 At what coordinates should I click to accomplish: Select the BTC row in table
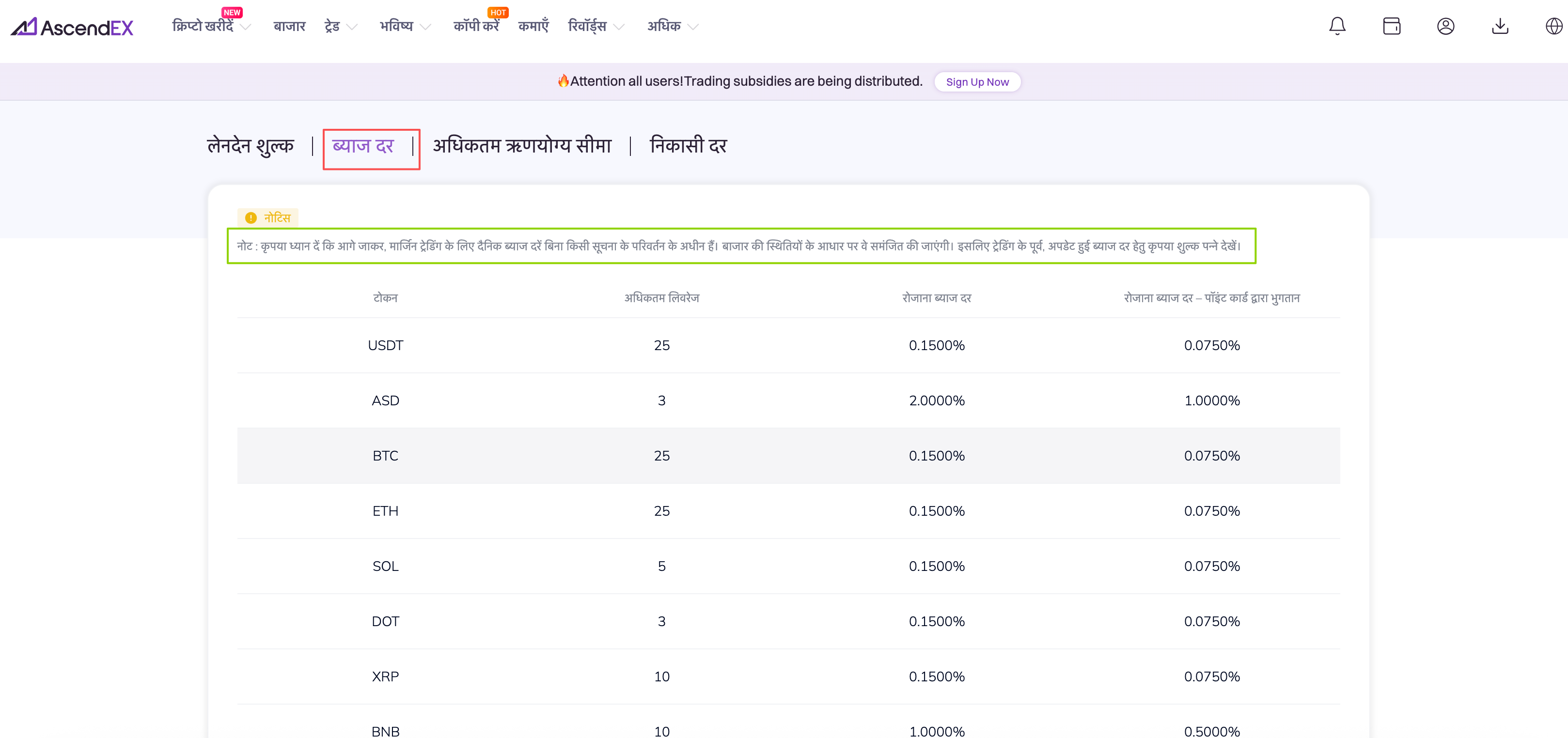pyautogui.click(x=788, y=456)
